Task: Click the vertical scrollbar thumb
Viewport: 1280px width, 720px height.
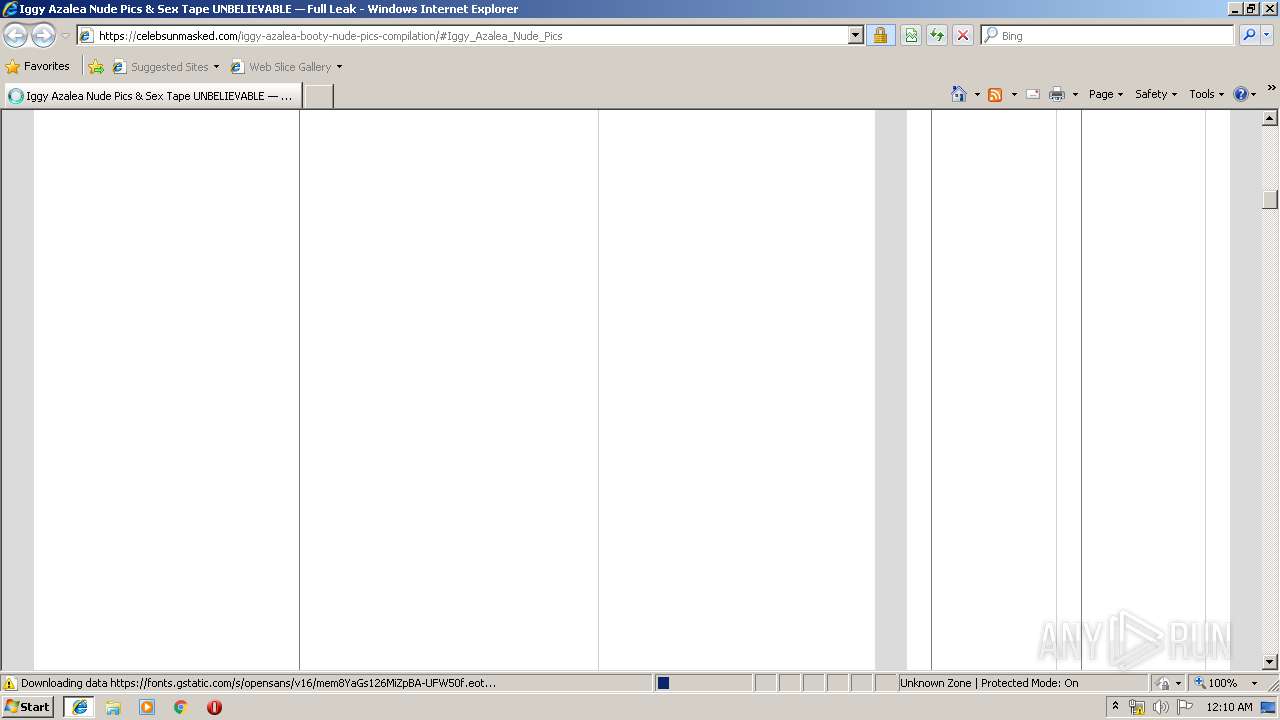Action: (x=1270, y=199)
